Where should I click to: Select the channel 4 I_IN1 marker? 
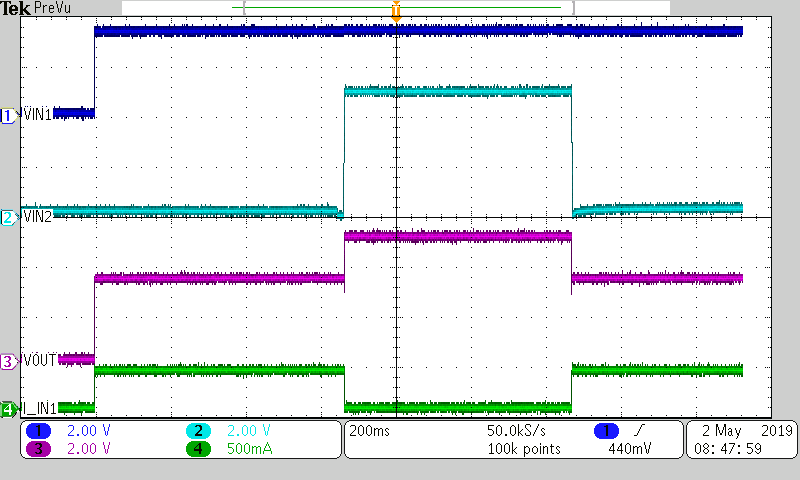click(8, 409)
